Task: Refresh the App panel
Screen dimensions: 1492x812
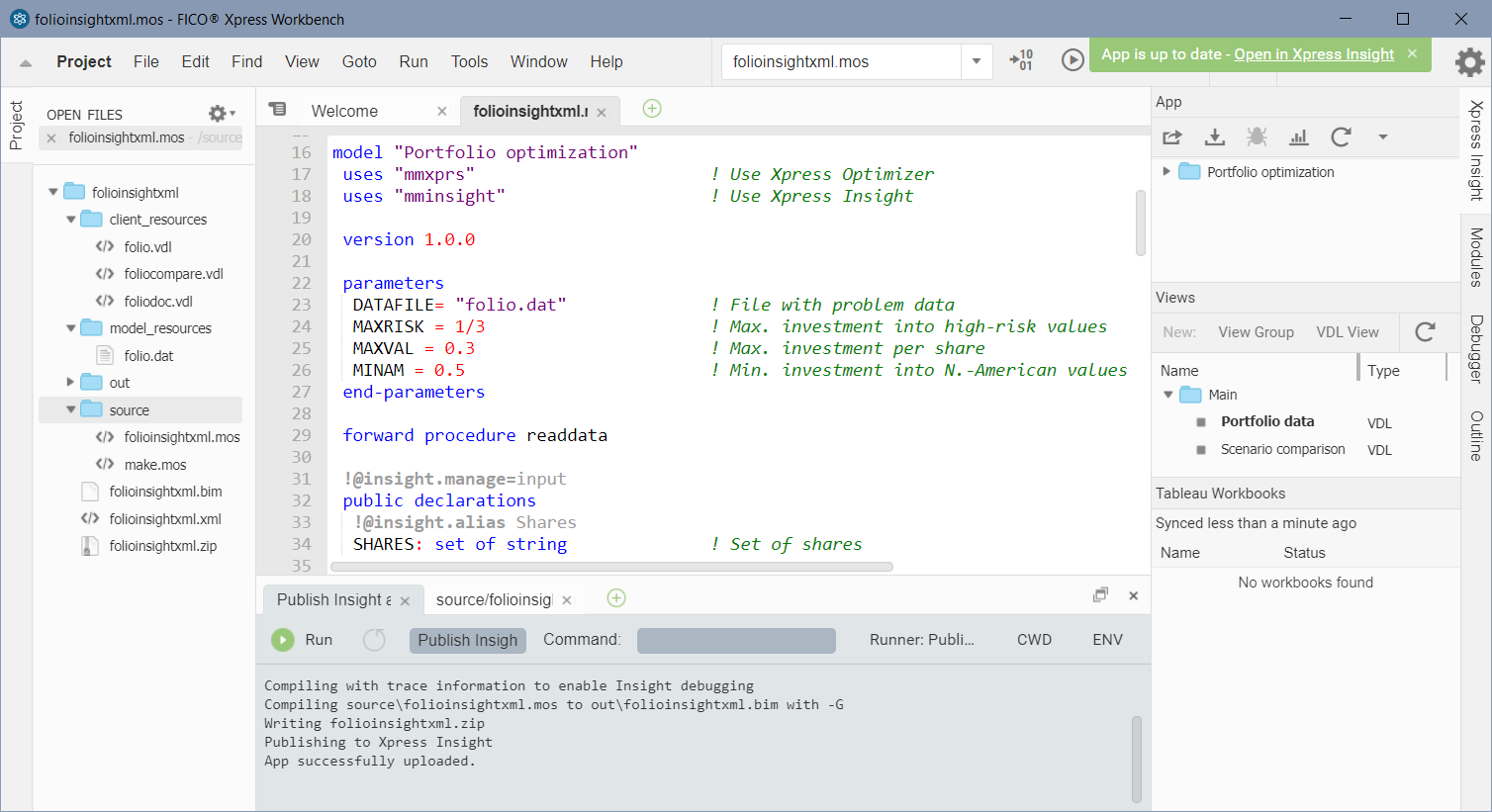Action: point(1342,136)
